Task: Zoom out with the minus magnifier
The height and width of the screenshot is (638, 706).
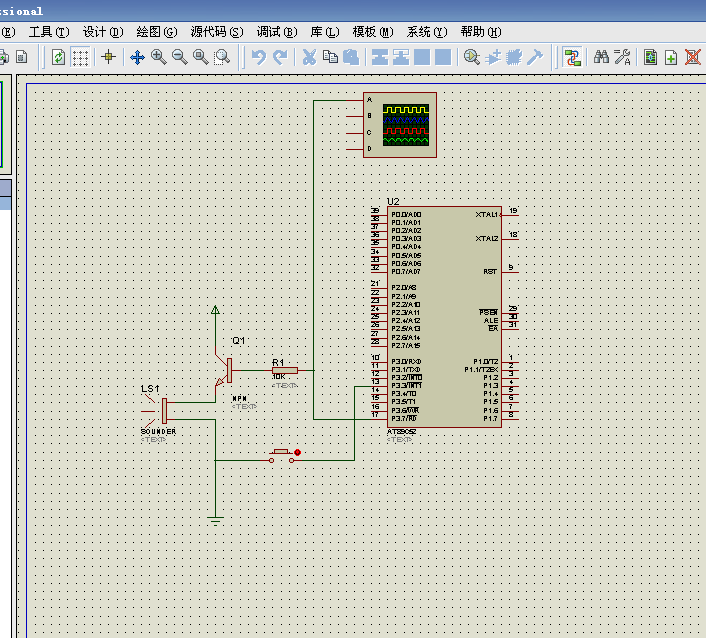Action: 180,57
